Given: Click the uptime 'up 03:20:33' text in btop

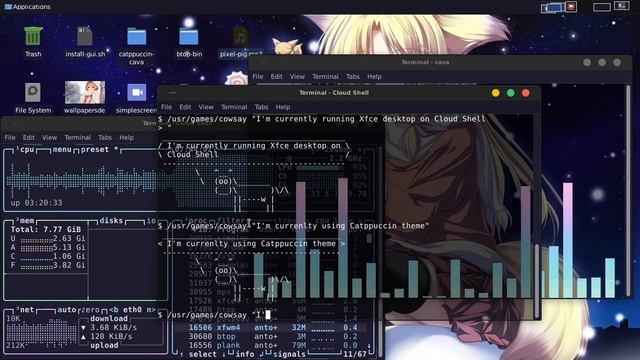Looking at the screenshot, I should pyautogui.click(x=36, y=203).
